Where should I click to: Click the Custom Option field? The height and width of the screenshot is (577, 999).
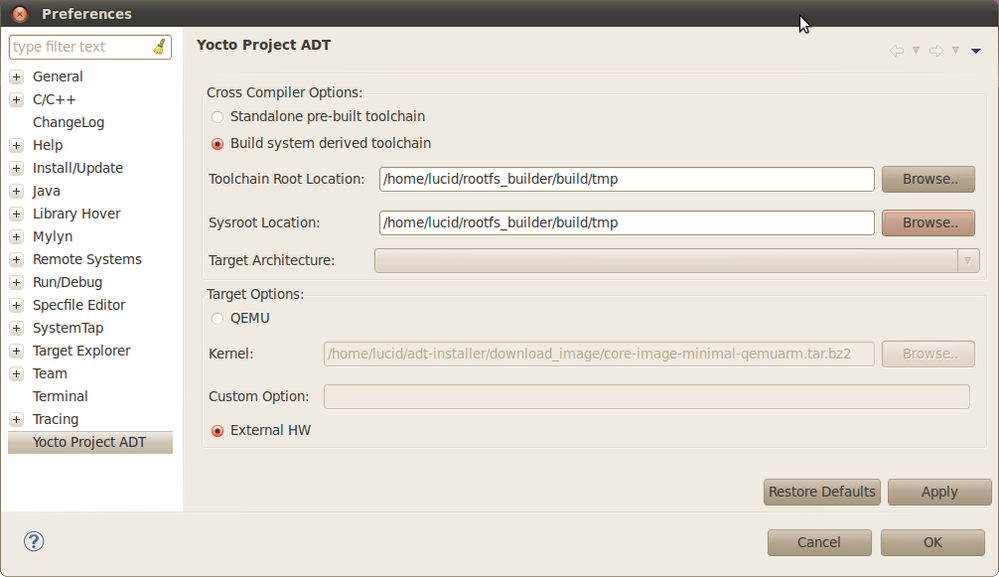[647, 397]
